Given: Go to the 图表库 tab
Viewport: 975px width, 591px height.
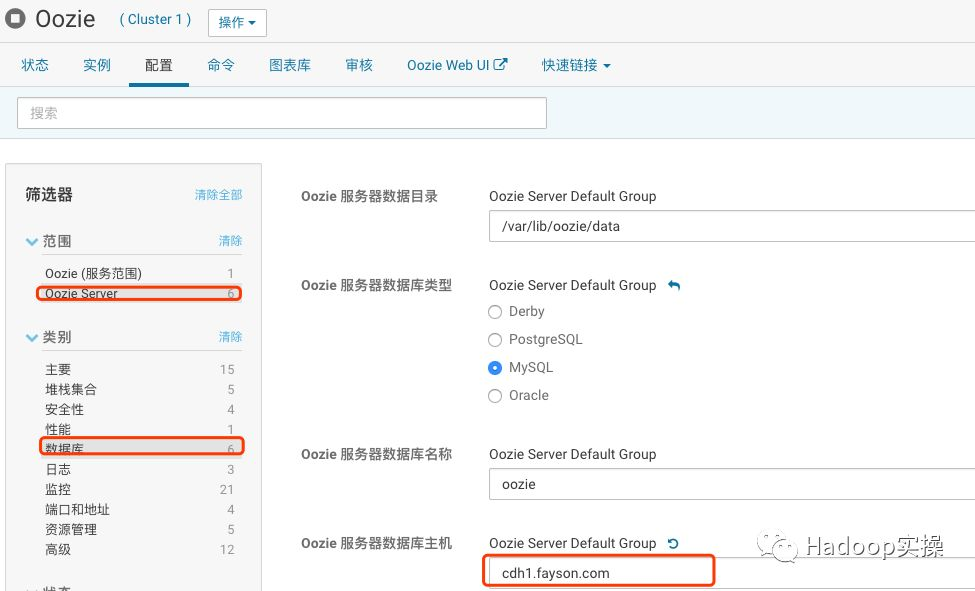Looking at the screenshot, I should [290, 65].
